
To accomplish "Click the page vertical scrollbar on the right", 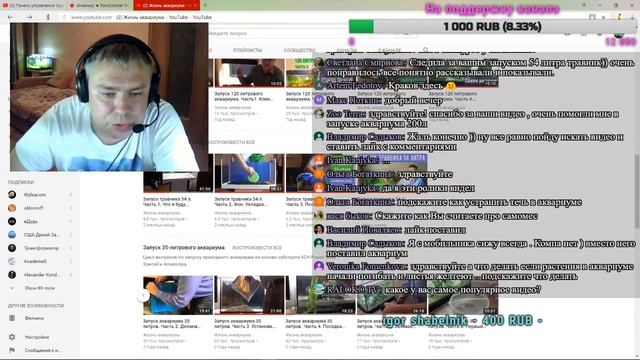I will tap(637, 192).
